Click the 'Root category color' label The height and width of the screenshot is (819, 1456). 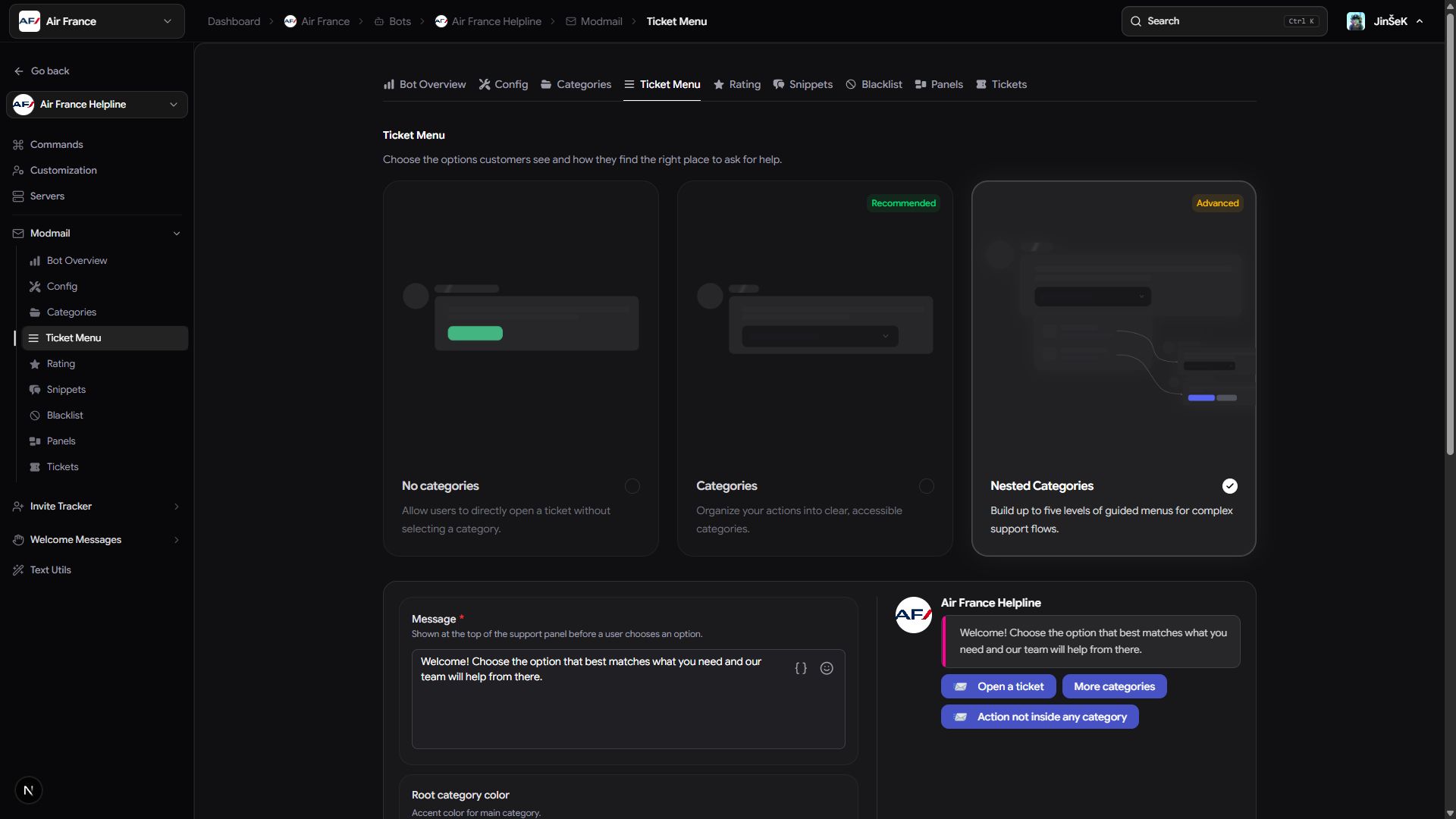point(460,795)
